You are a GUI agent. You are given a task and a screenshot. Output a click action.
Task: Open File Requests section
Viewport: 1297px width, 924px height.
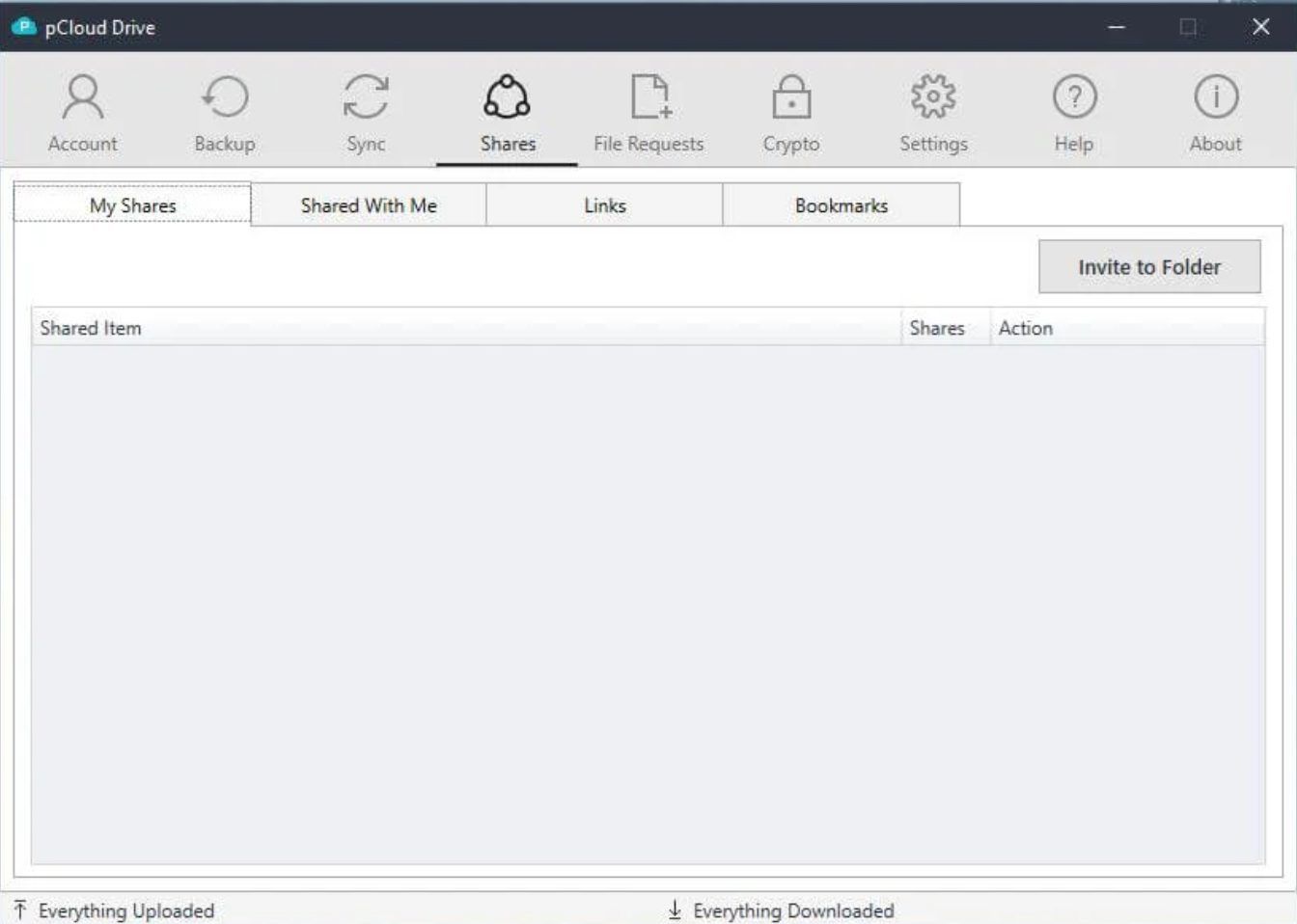click(x=648, y=114)
